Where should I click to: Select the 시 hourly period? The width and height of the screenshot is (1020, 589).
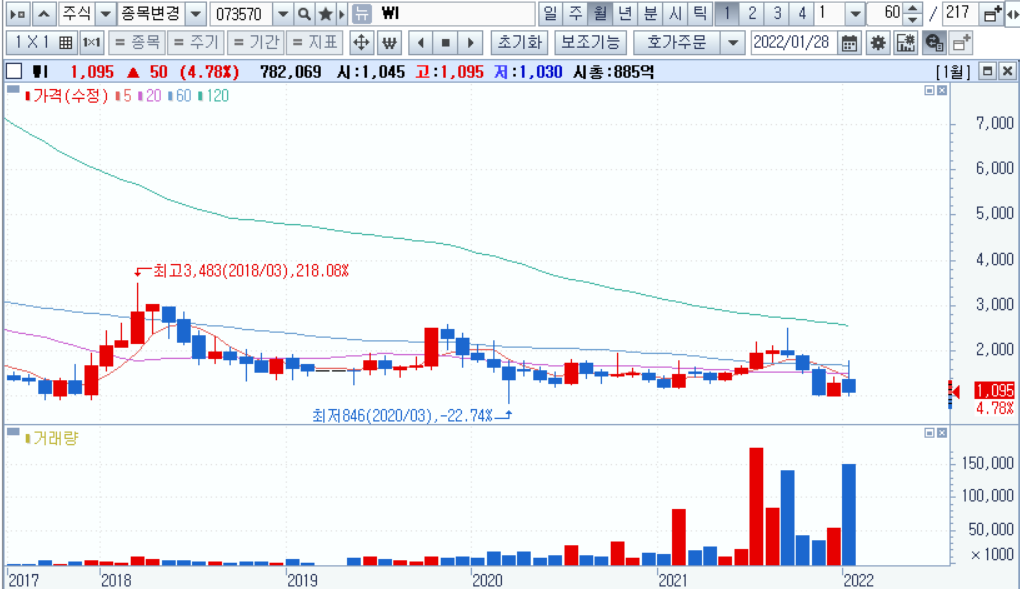click(675, 14)
